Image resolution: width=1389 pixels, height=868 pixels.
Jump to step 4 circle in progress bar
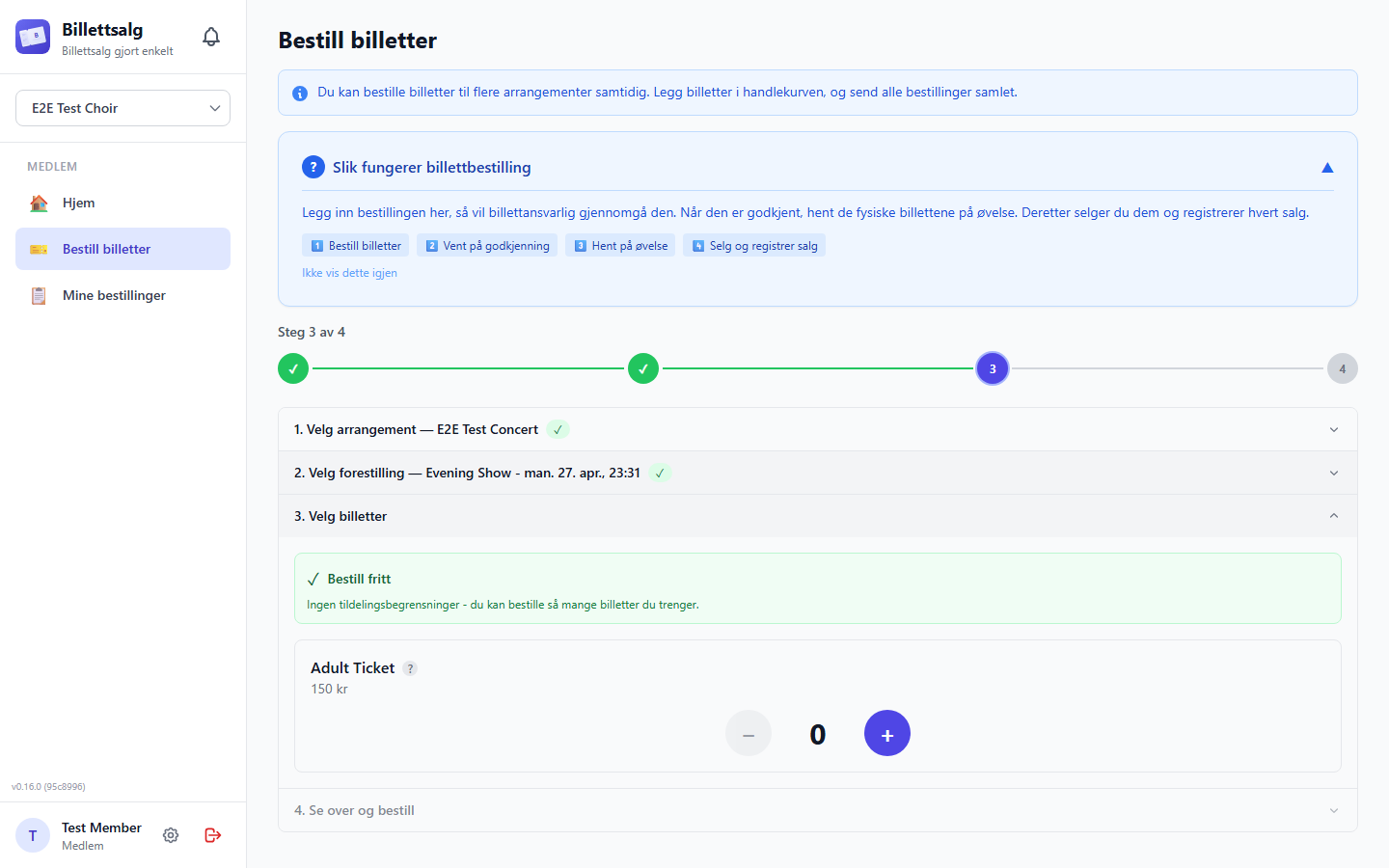(1343, 368)
